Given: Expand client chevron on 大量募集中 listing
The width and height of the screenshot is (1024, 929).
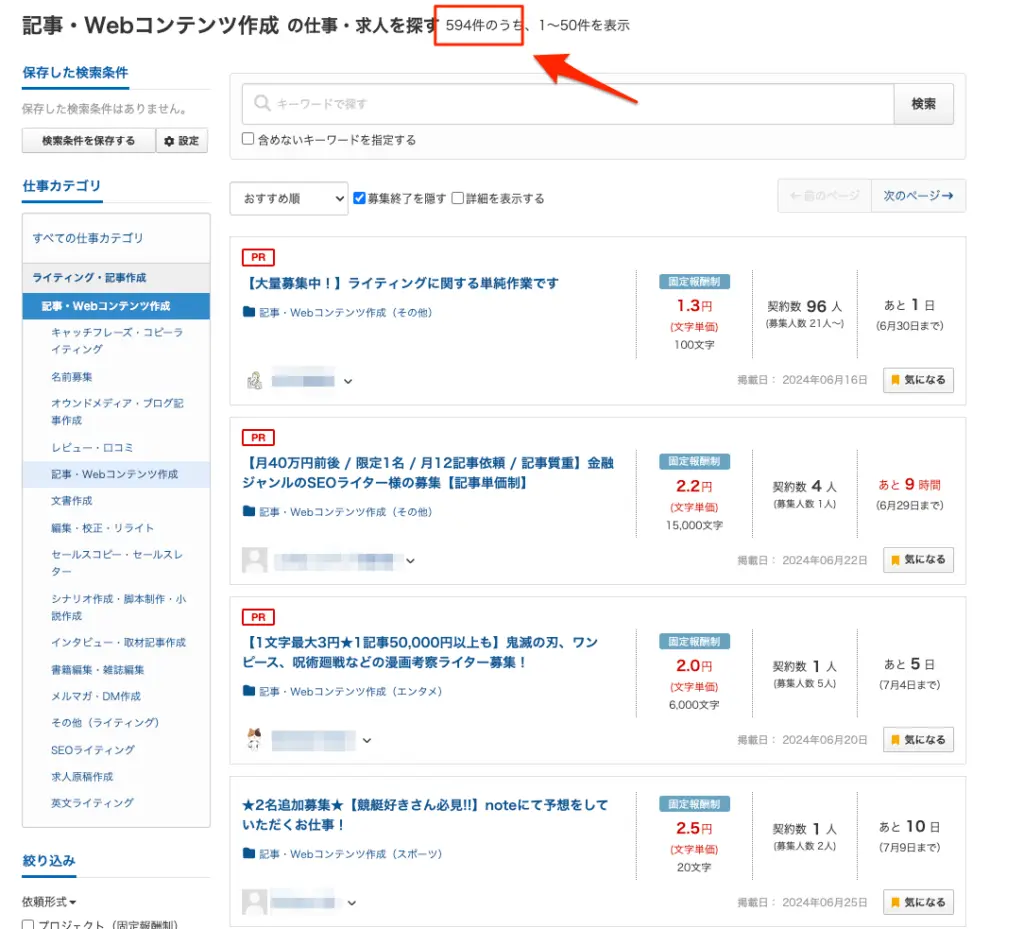Looking at the screenshot, I should (x=349, y=381).
